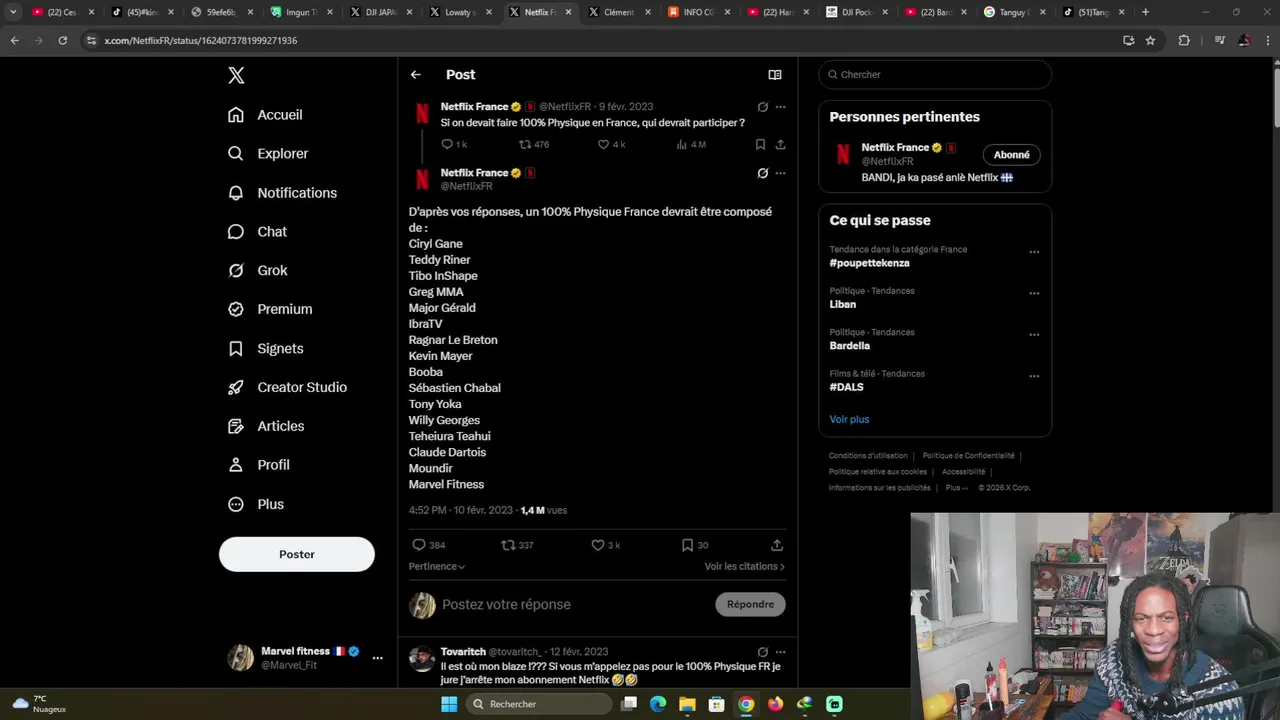Click the Chercher search field

(x=935, y=74)
